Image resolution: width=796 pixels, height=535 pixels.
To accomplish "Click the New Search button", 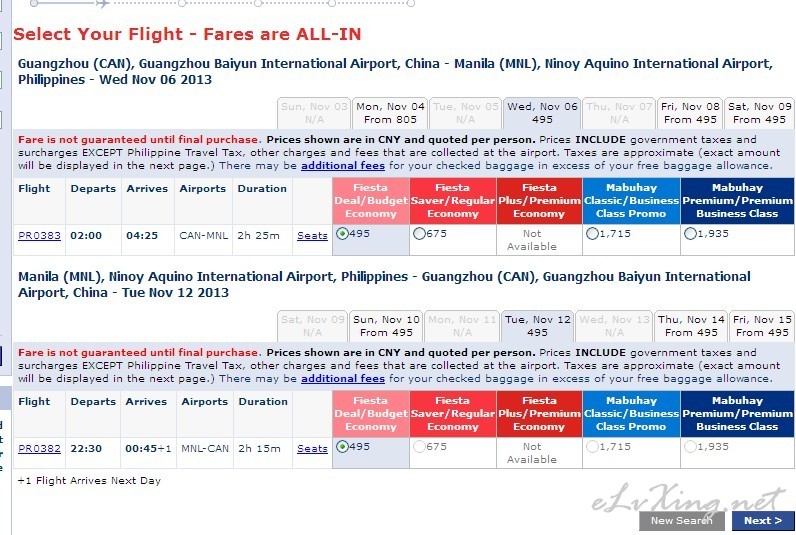I will coord(682,521).
